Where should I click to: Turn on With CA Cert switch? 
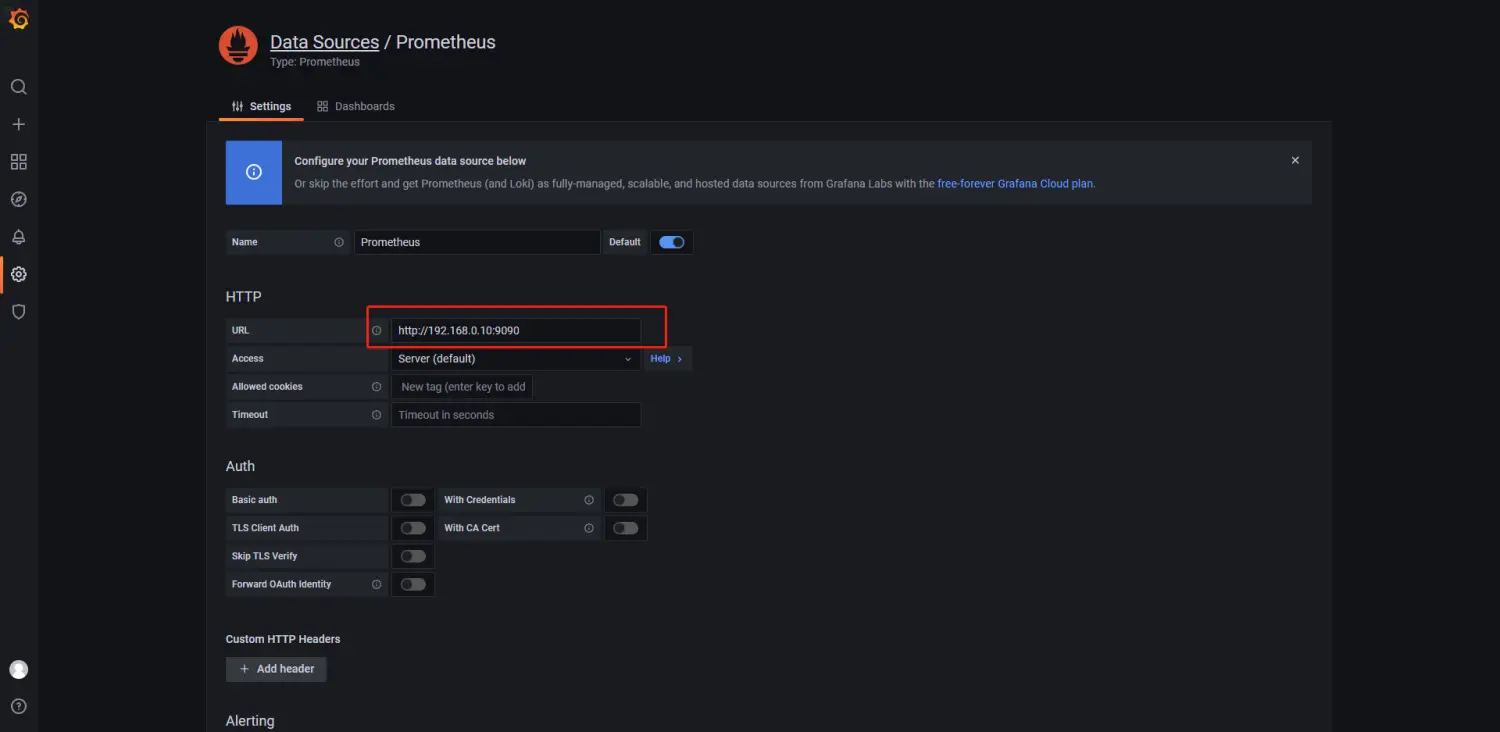click(626, 528)
